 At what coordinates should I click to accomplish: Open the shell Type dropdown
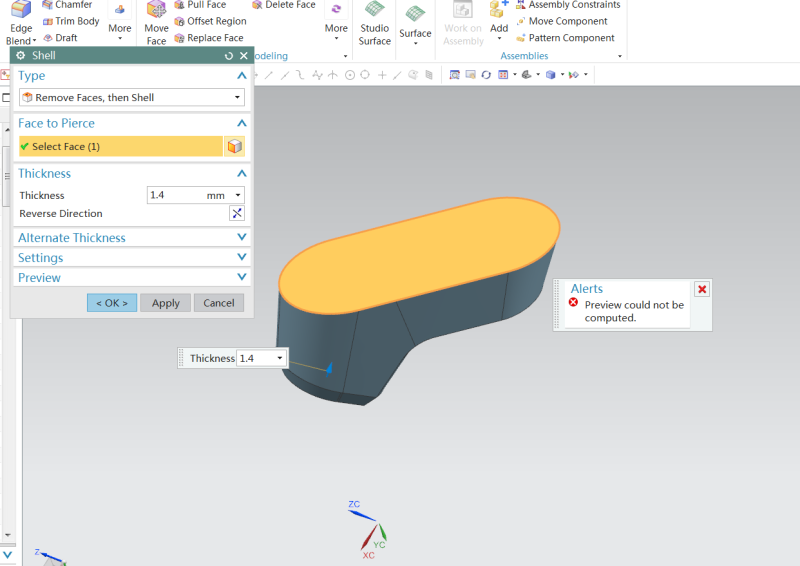(132, 97)
